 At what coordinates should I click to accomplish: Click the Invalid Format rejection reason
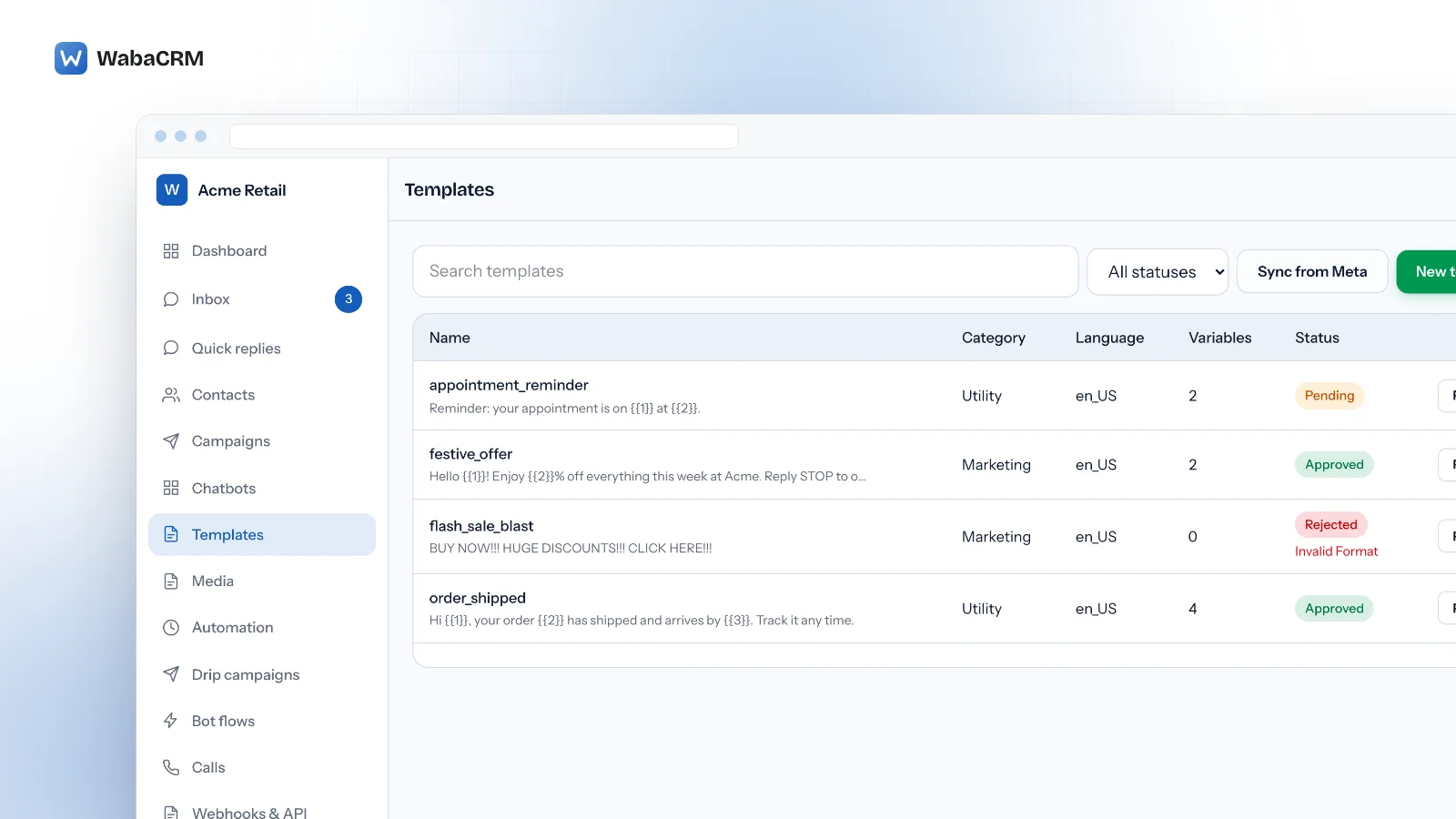pos(1336,551)
